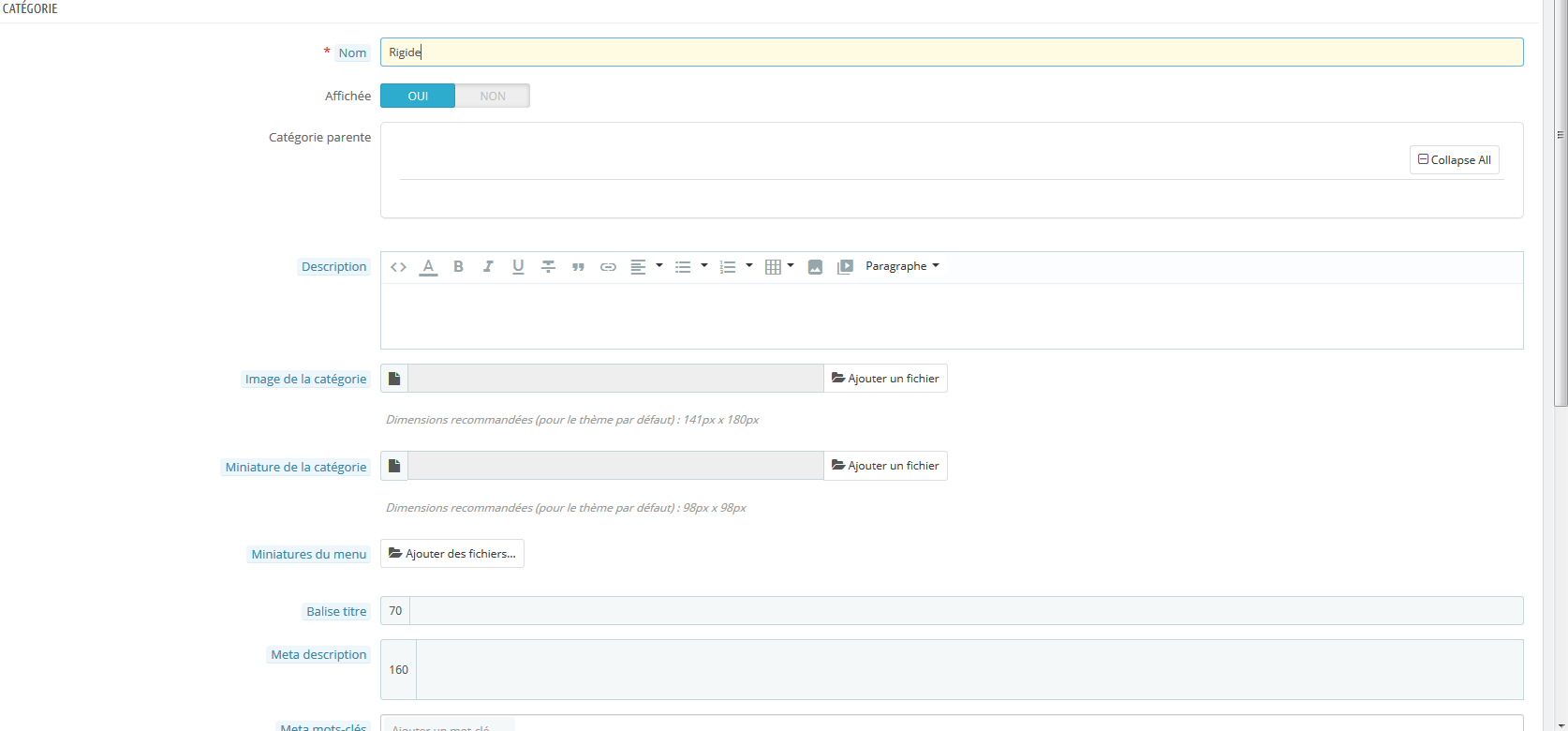
Task: Open the numbered list style arrow
Action: [x=749, y=266]
